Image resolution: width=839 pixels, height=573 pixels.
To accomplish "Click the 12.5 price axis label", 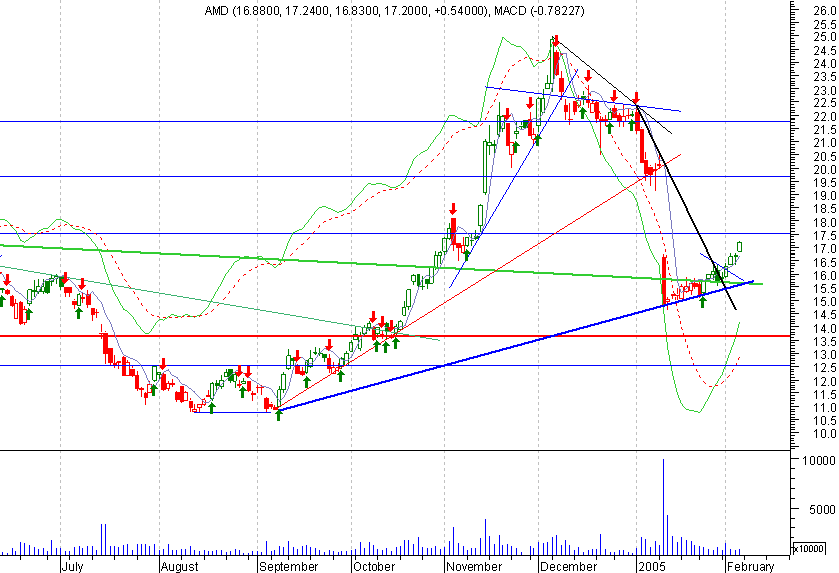I will point(825,368).
